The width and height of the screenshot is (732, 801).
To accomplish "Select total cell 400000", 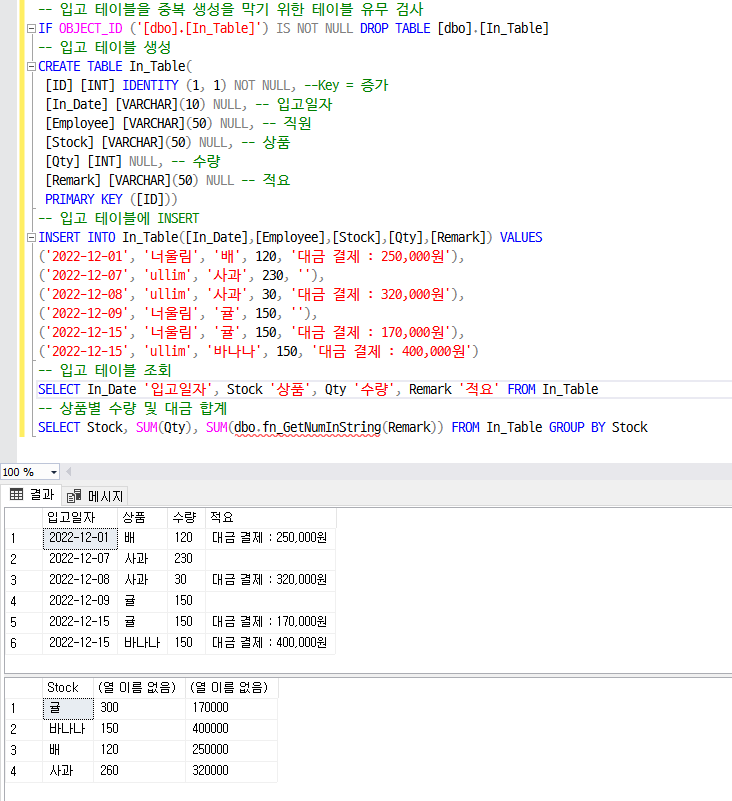I will [232, 729].
